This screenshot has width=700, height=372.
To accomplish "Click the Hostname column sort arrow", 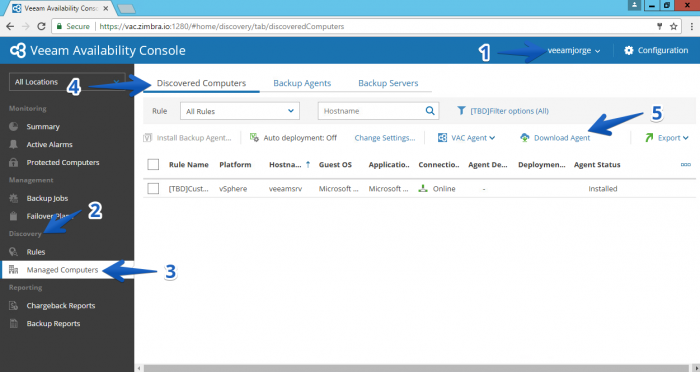I will point(308,164).
